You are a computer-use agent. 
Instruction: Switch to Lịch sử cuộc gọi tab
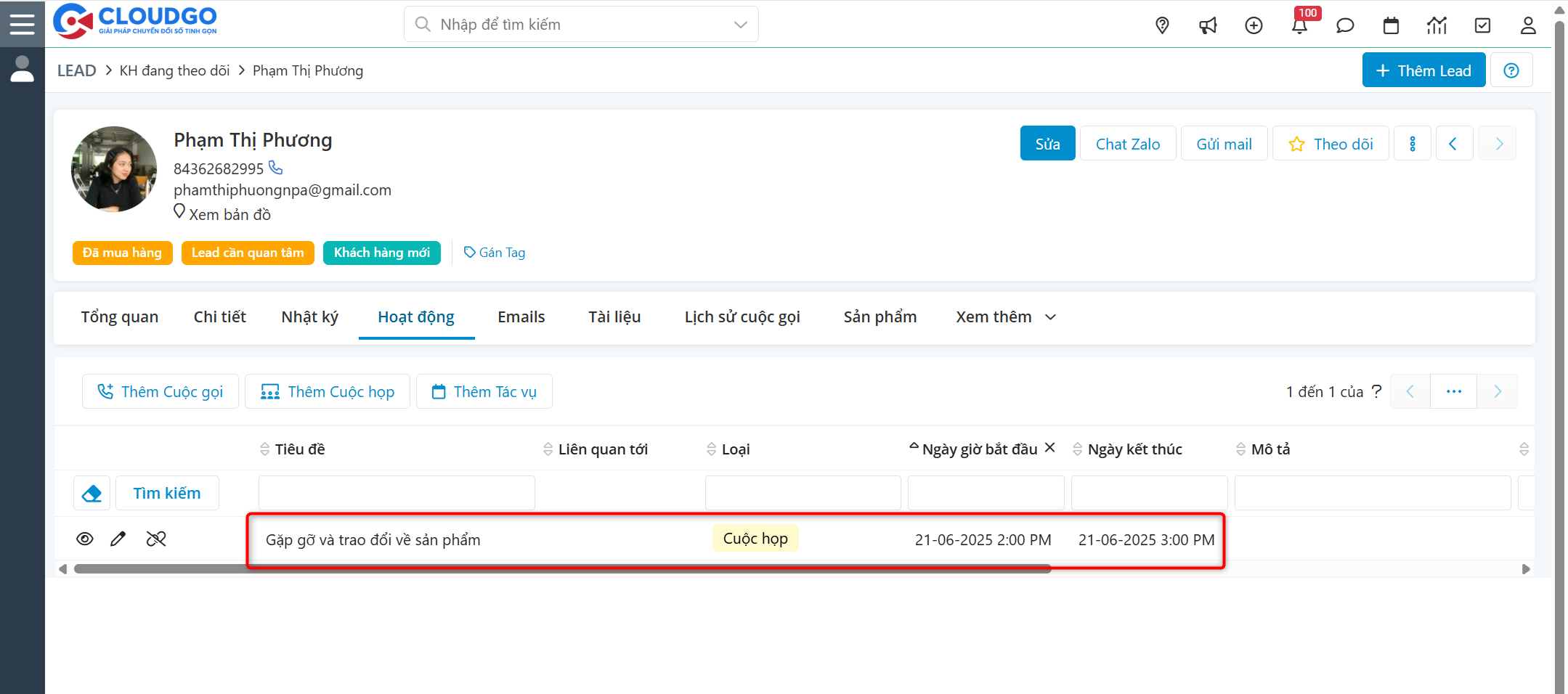(742, 317)
